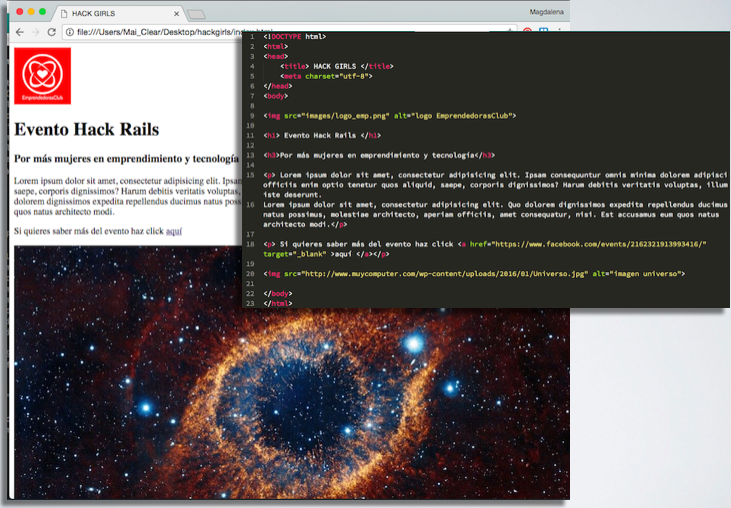Click alt="imagen universo" attribute in code

click(636, 274)
